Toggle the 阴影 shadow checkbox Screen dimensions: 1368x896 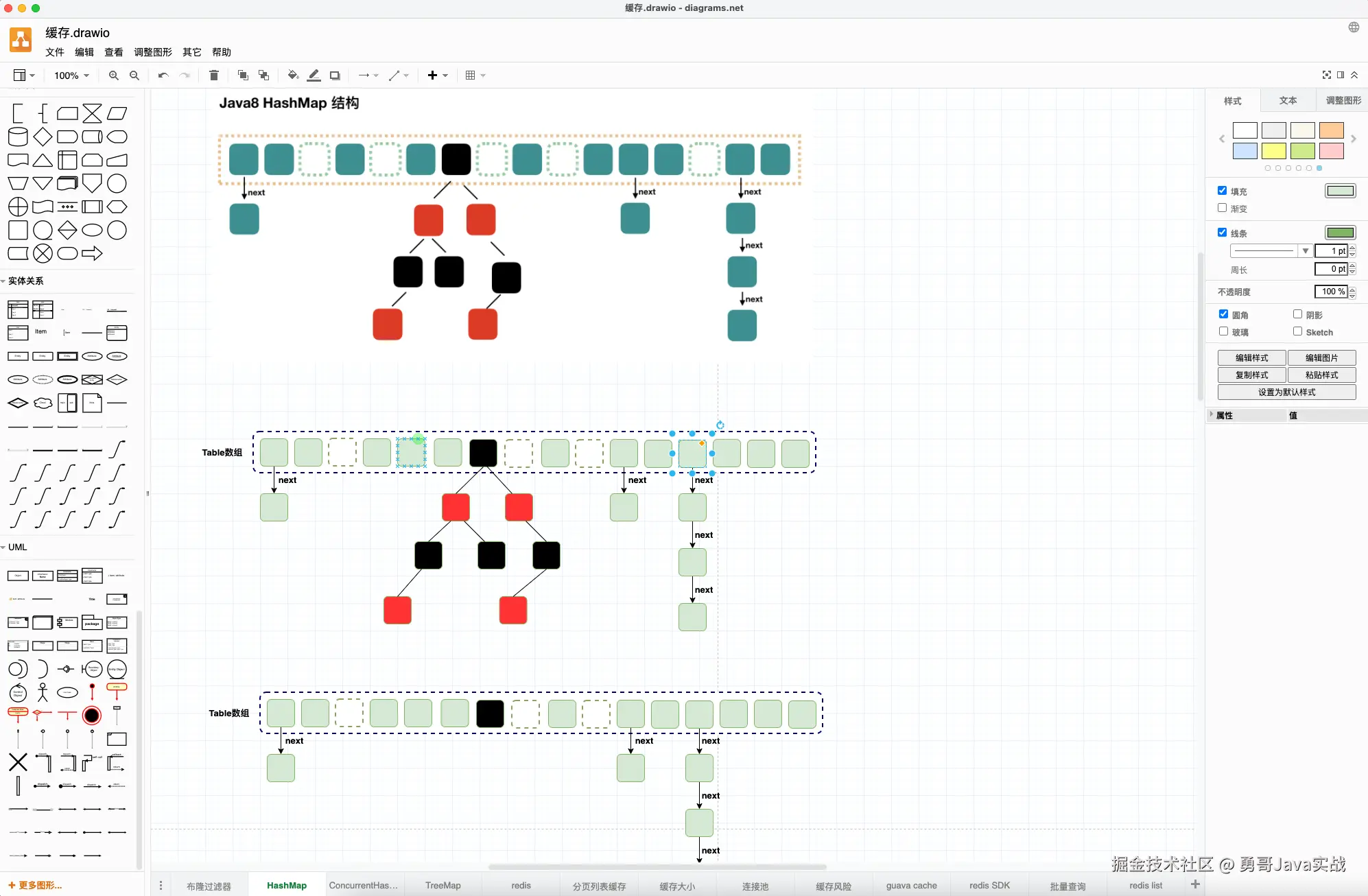tap(1297, 314)
